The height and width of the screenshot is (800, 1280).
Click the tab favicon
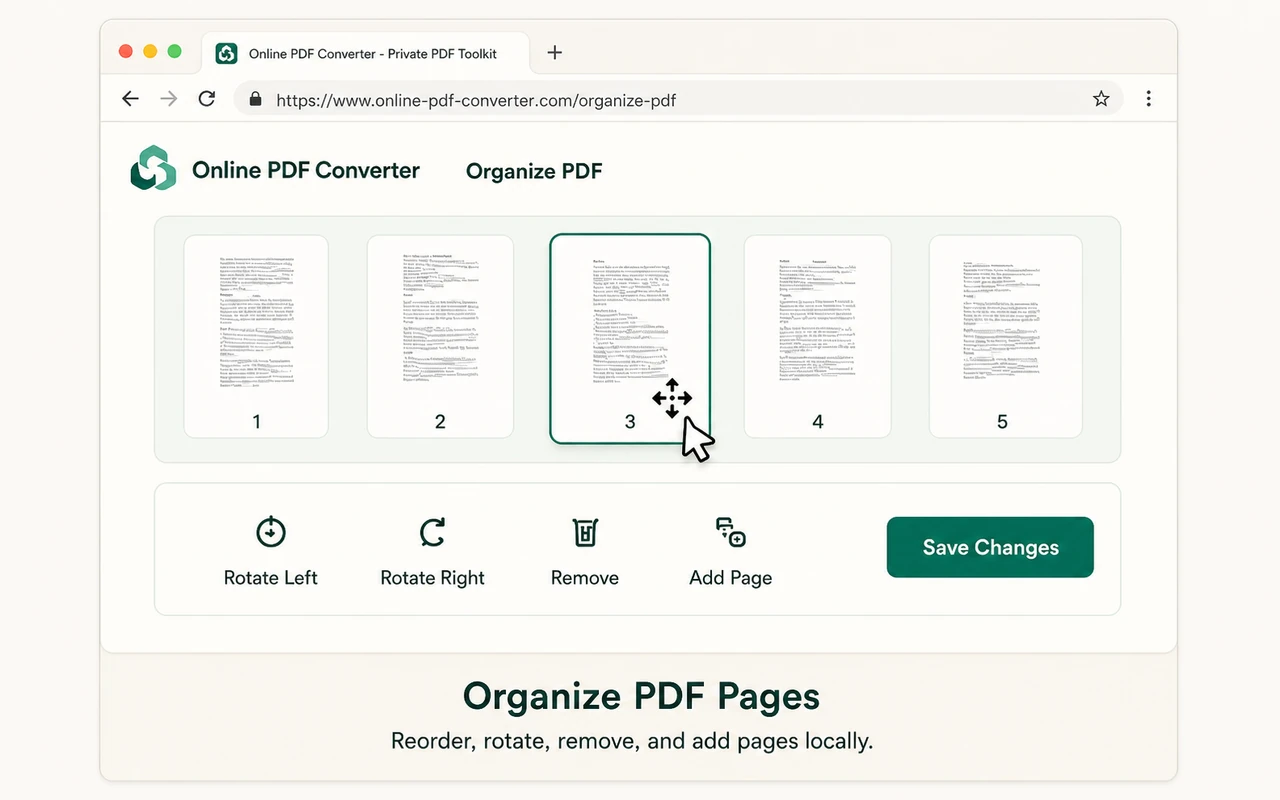coord(227,53)
